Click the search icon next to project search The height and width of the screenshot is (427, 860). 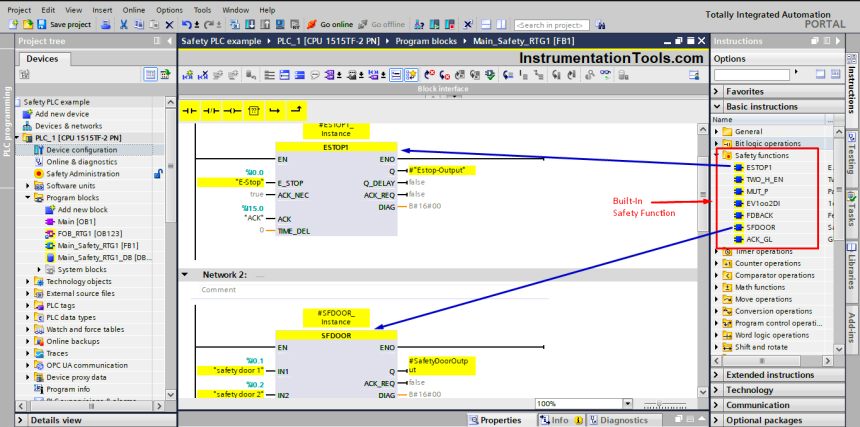pos(601,25)
